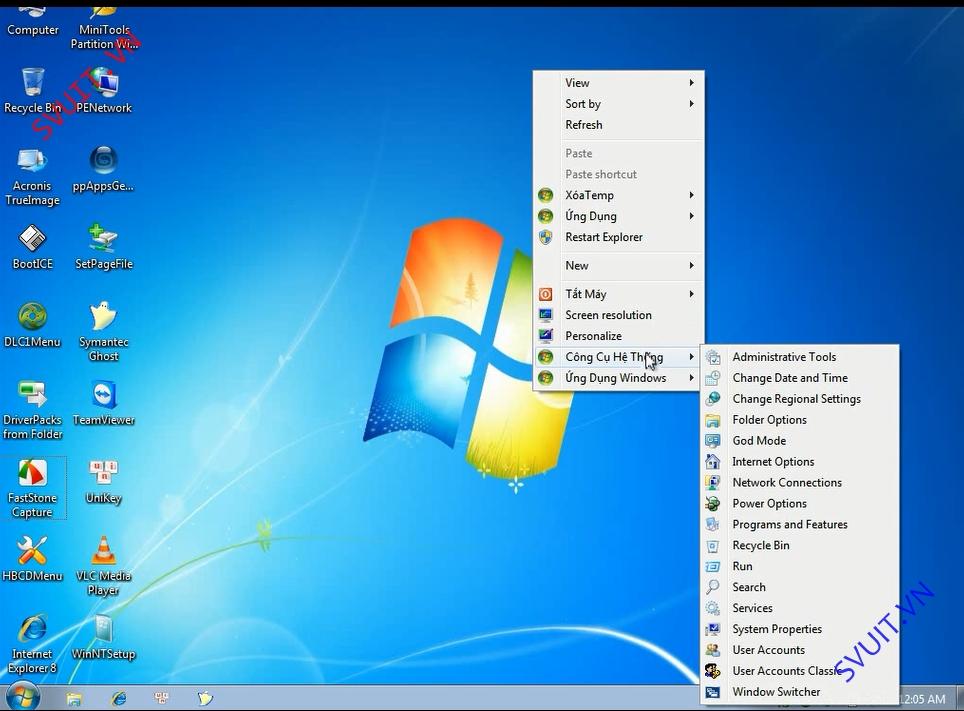Select the VLC Media Player desktop icon
Image resolution: width=964 pixels, height=711 pixels.
coord(103,566)
